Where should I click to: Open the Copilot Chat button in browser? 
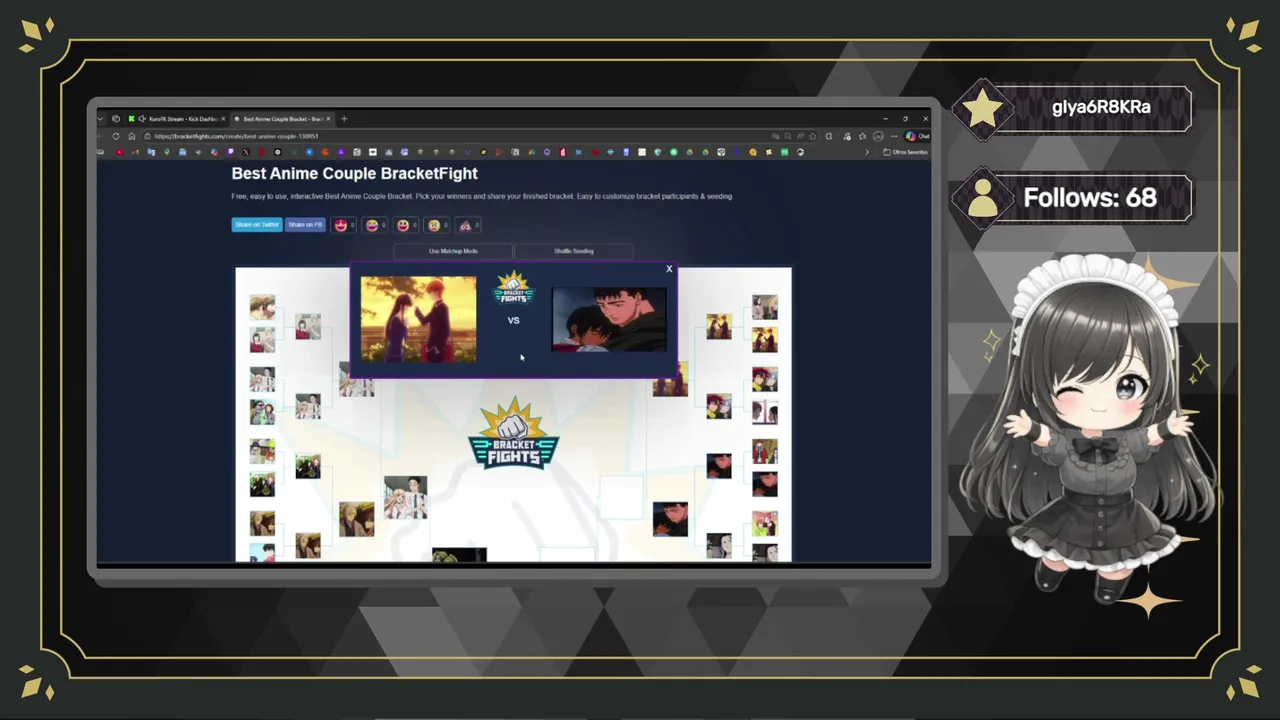pyautogui.click(x=917, y=136)
